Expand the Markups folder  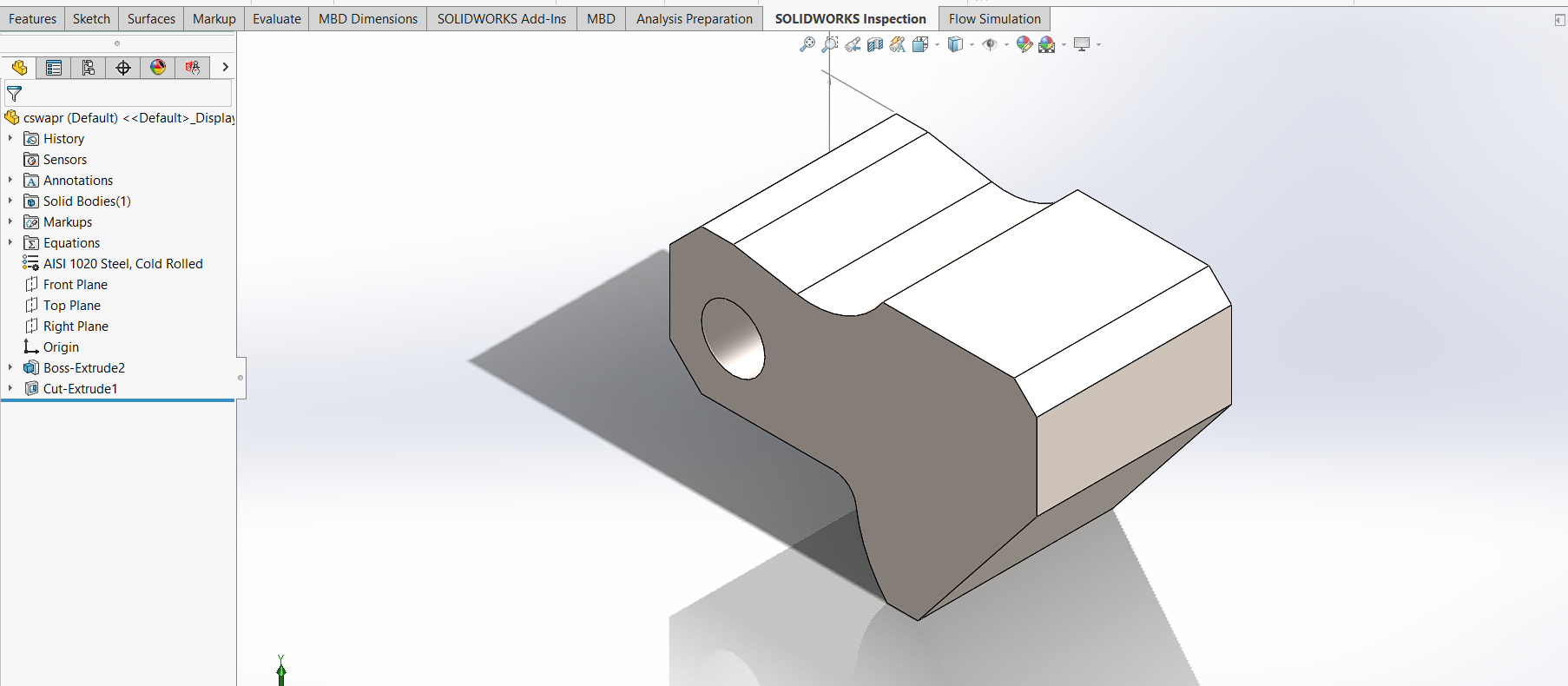10,221
